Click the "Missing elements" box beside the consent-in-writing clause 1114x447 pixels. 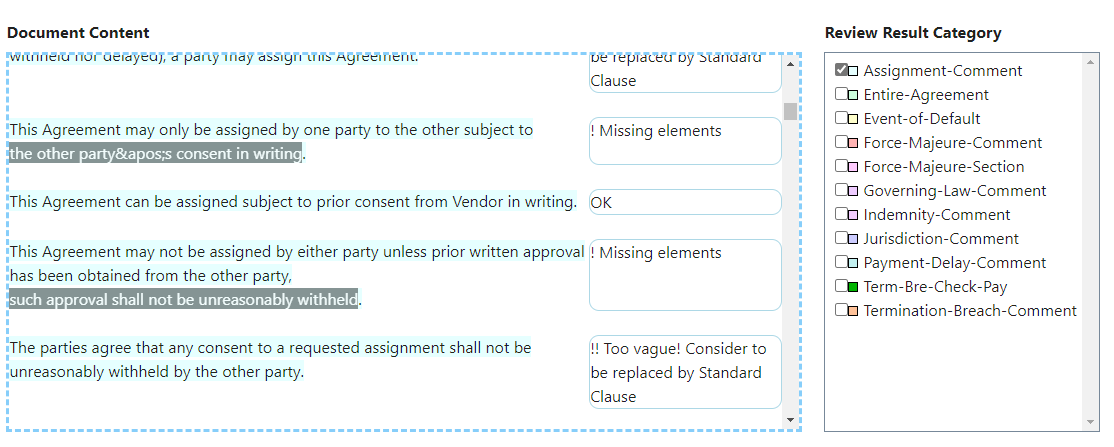[x=684, y=141]
